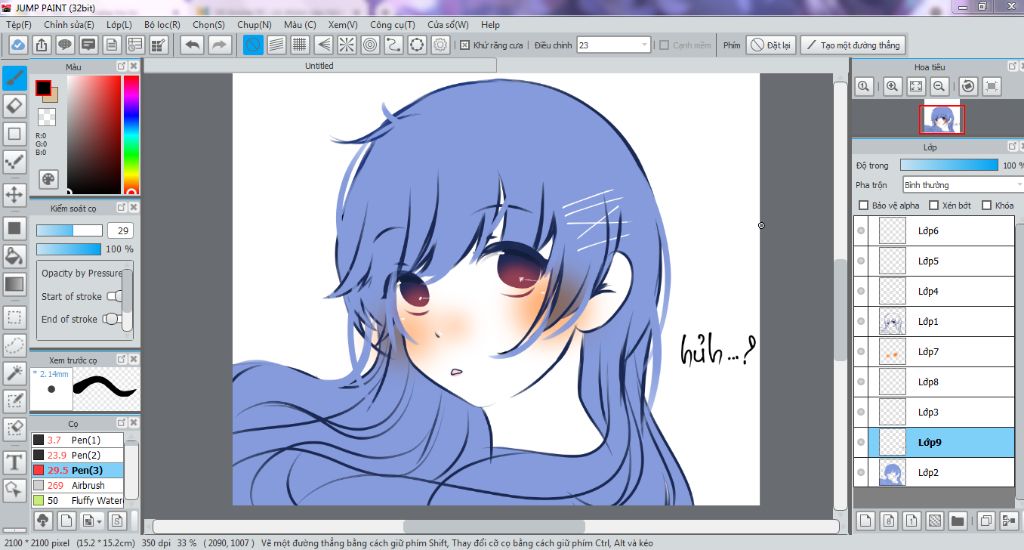The height and width of the screenshot is (550, 1024).
Task: Open the Help menu
Action: [x=490, y=25]
